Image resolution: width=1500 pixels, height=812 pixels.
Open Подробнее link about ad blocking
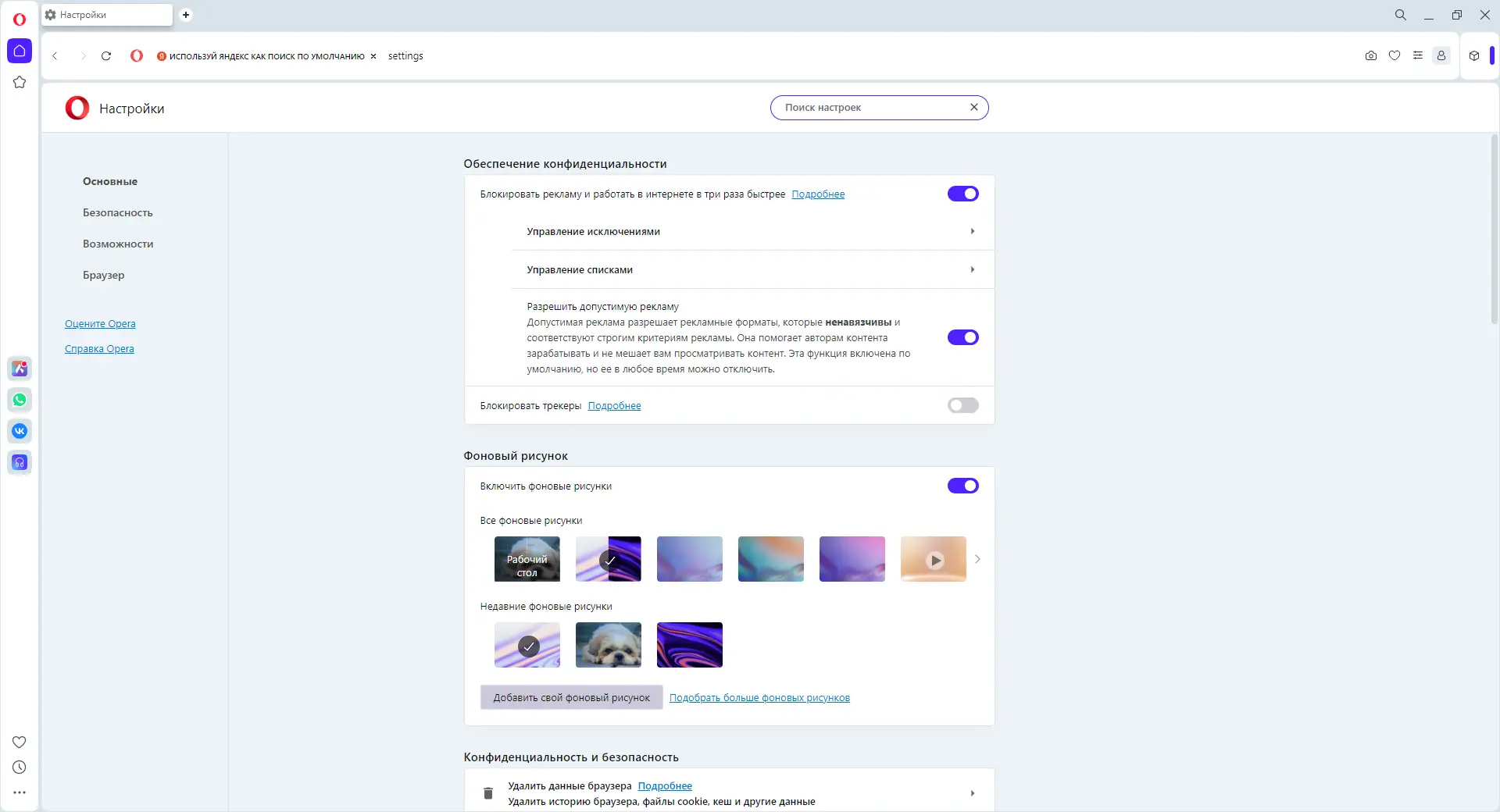818,194
